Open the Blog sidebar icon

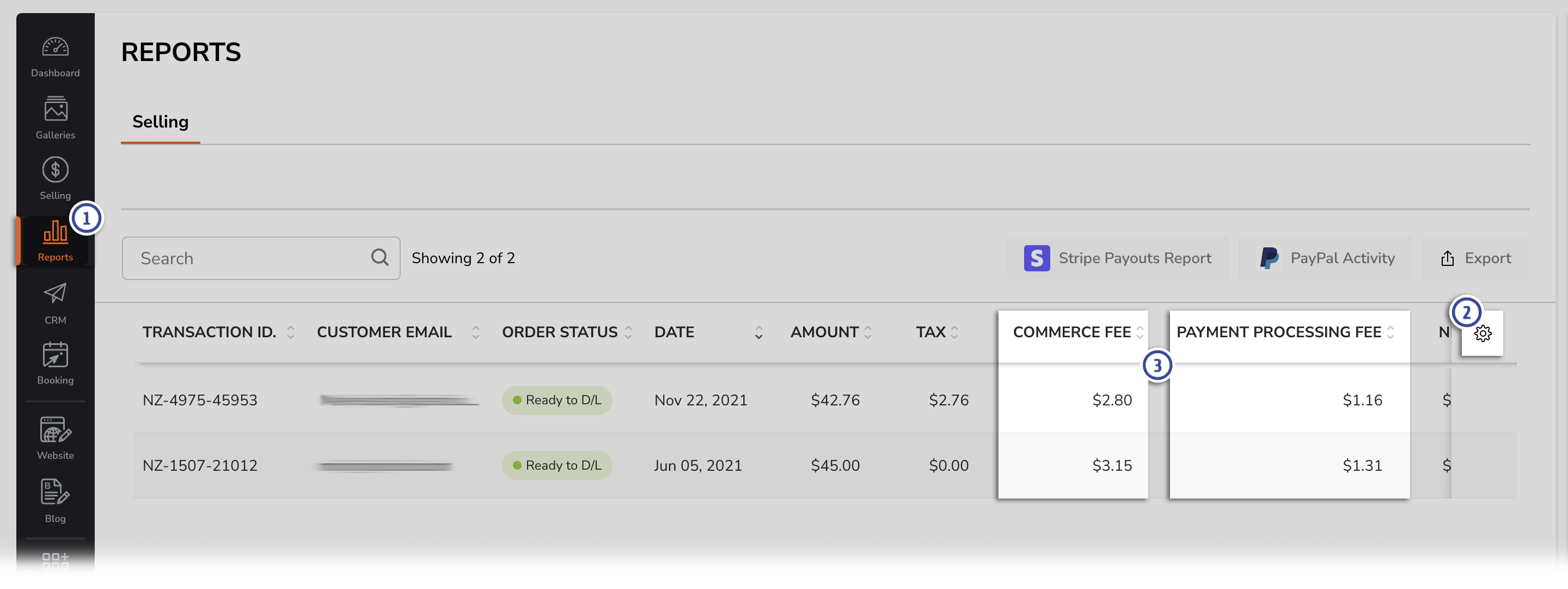point(56,492)
